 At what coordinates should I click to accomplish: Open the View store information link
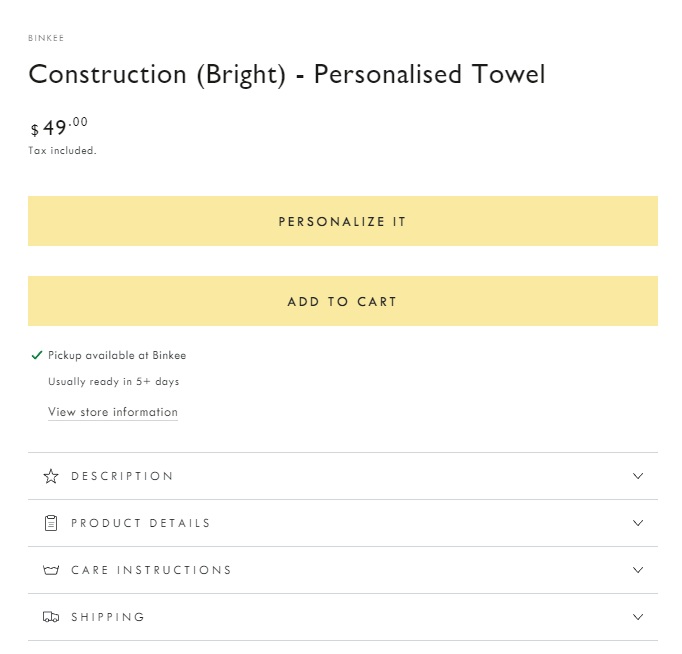pyautogui.click(x=113, y=412)
